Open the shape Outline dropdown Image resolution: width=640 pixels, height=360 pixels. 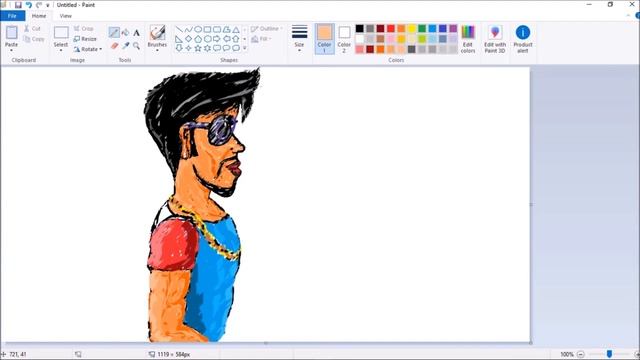[x=267, y=29]
